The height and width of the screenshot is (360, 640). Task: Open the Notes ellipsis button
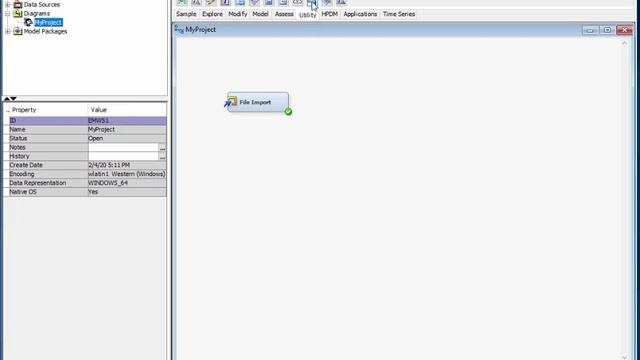coord(162,147)
